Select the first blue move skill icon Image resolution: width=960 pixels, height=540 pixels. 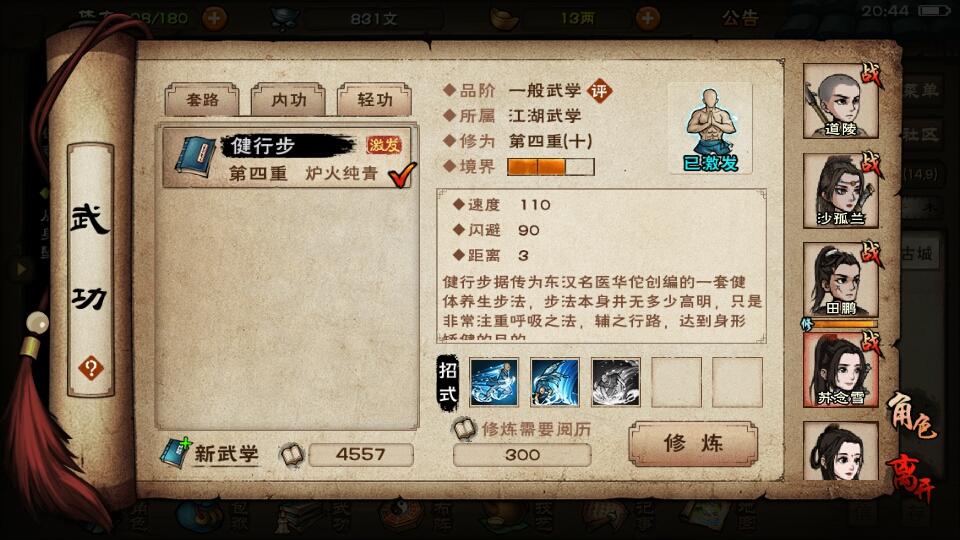click(x=493, y=382)
